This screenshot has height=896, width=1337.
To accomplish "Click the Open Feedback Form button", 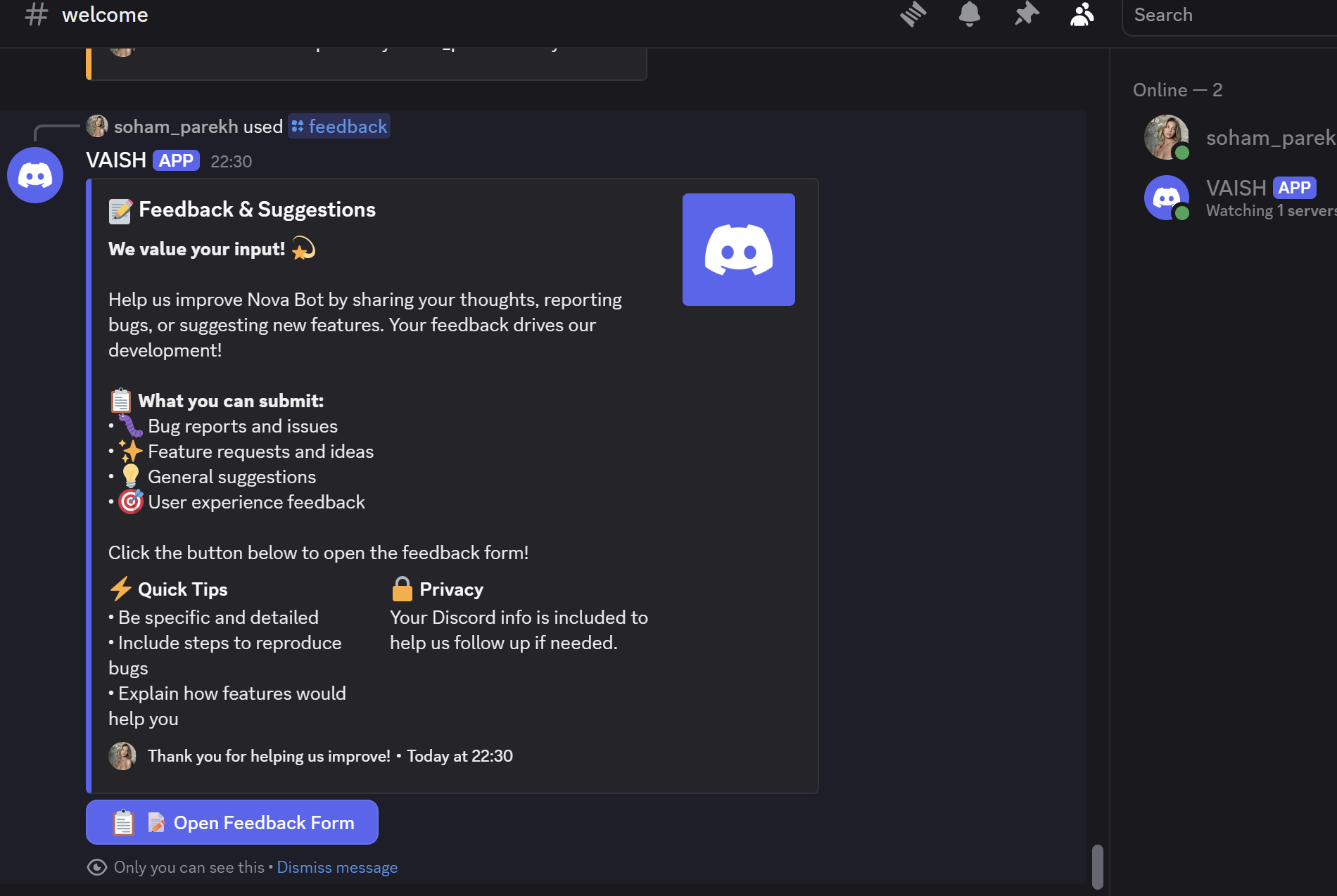I will point(232,822).
